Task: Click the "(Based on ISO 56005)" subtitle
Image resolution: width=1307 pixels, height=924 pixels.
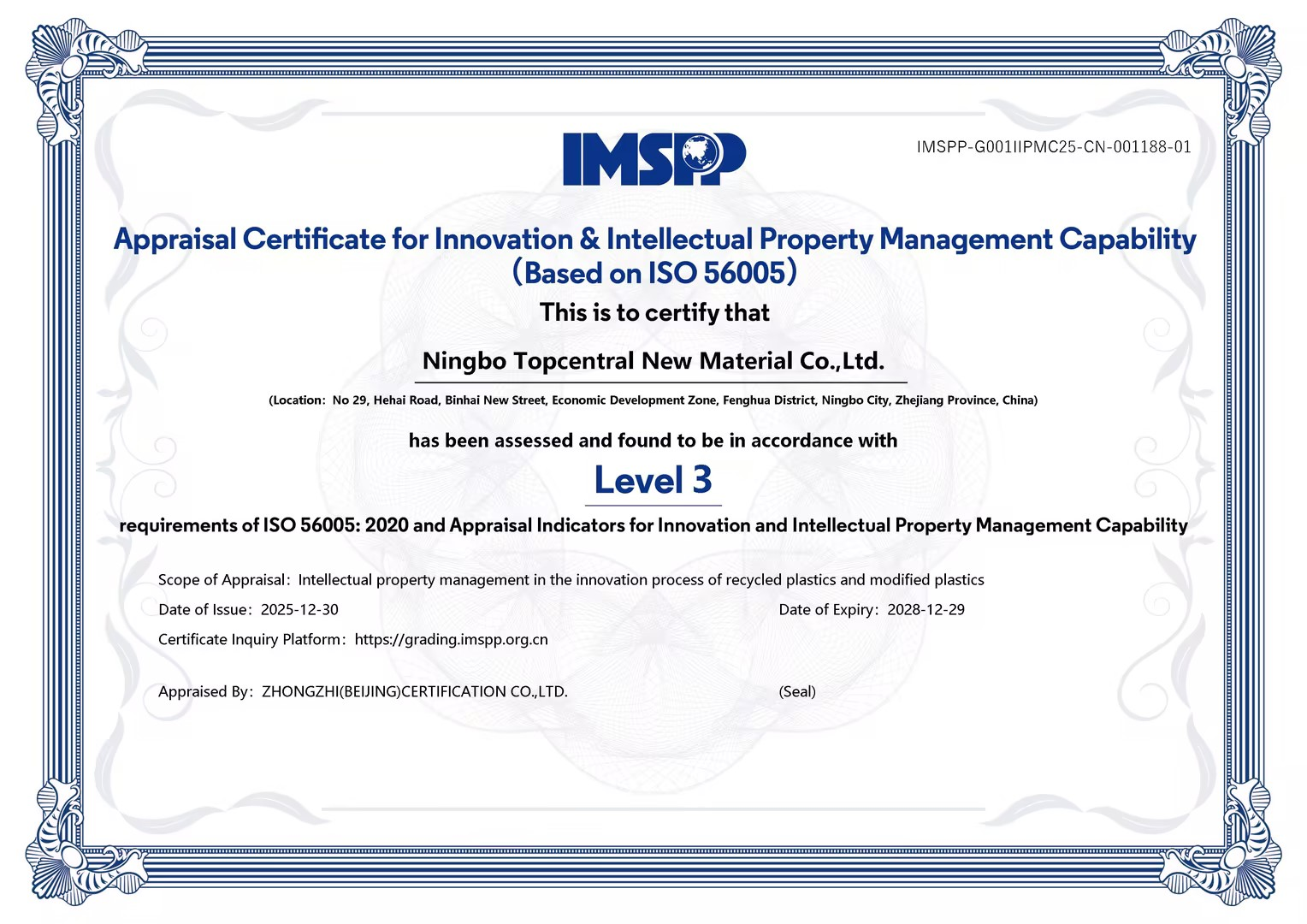Action: [x=654, y=273]
